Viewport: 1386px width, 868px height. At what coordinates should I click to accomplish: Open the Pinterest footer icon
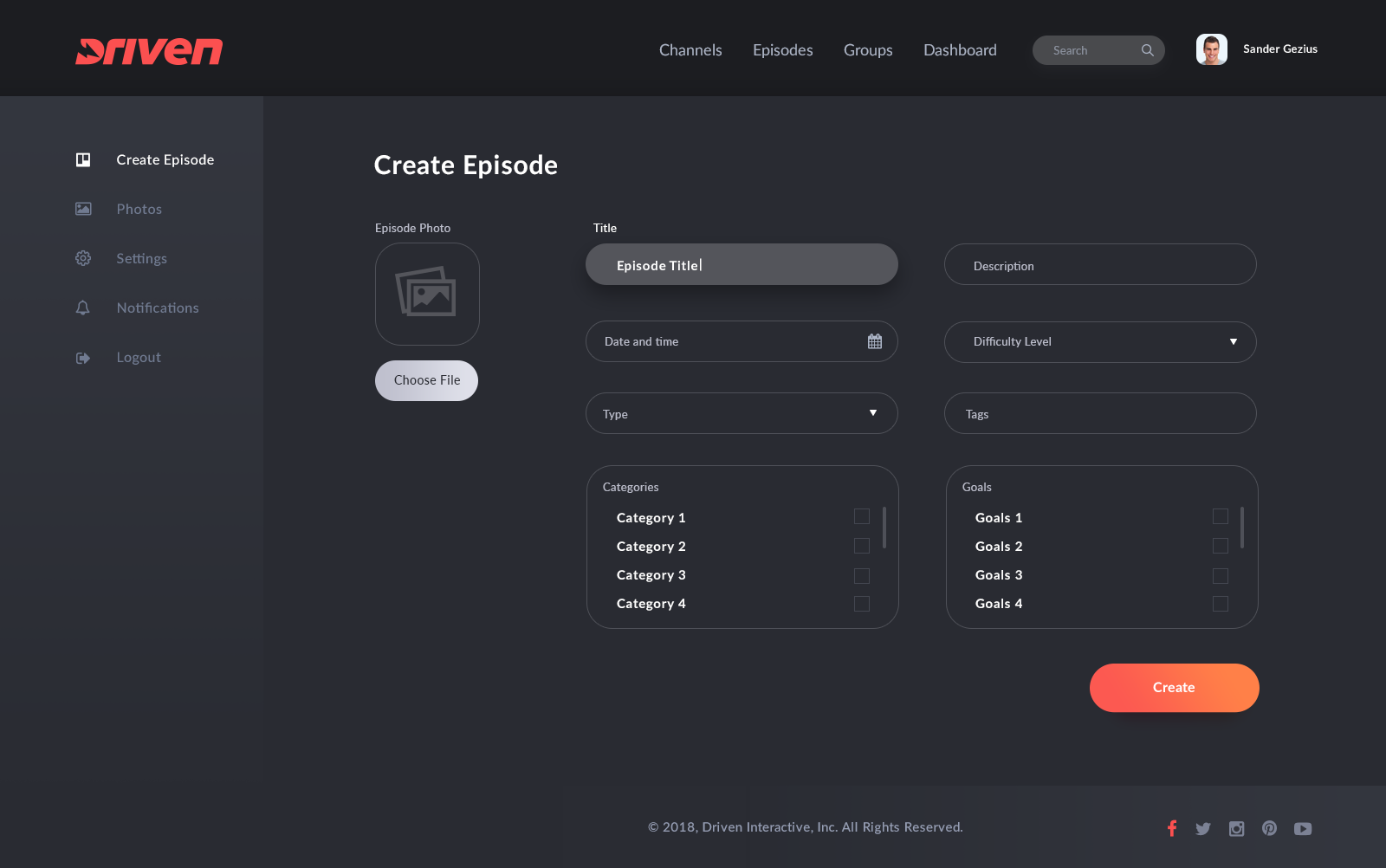click(1269, 828)
